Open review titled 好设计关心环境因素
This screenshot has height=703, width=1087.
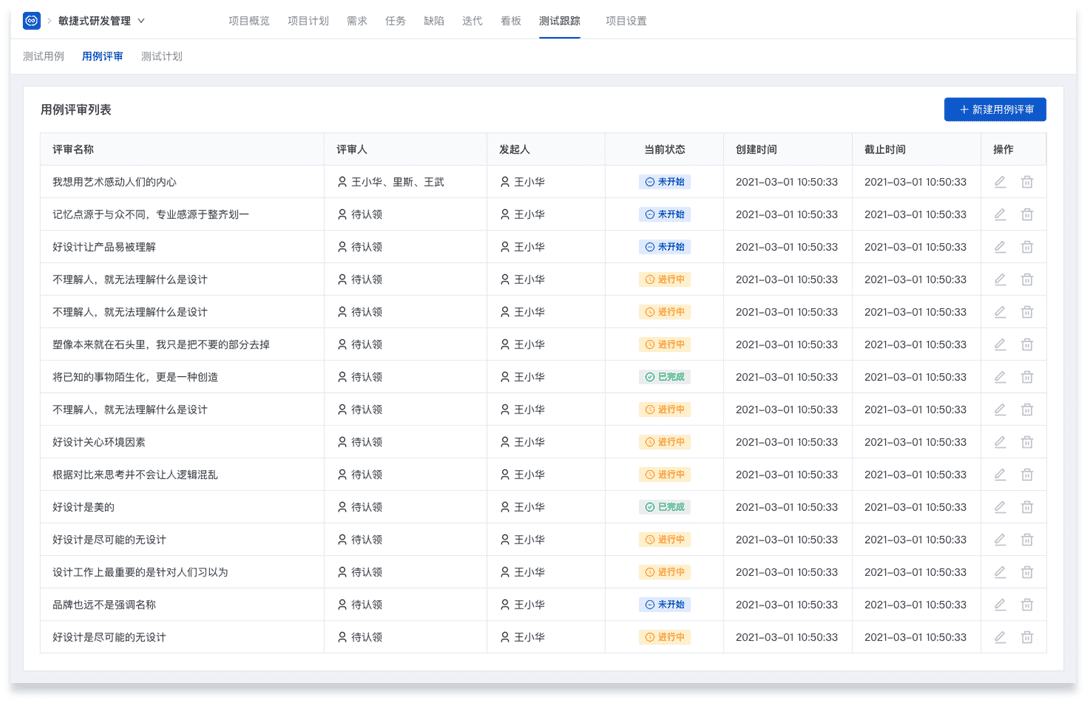(x=99, y=442)
